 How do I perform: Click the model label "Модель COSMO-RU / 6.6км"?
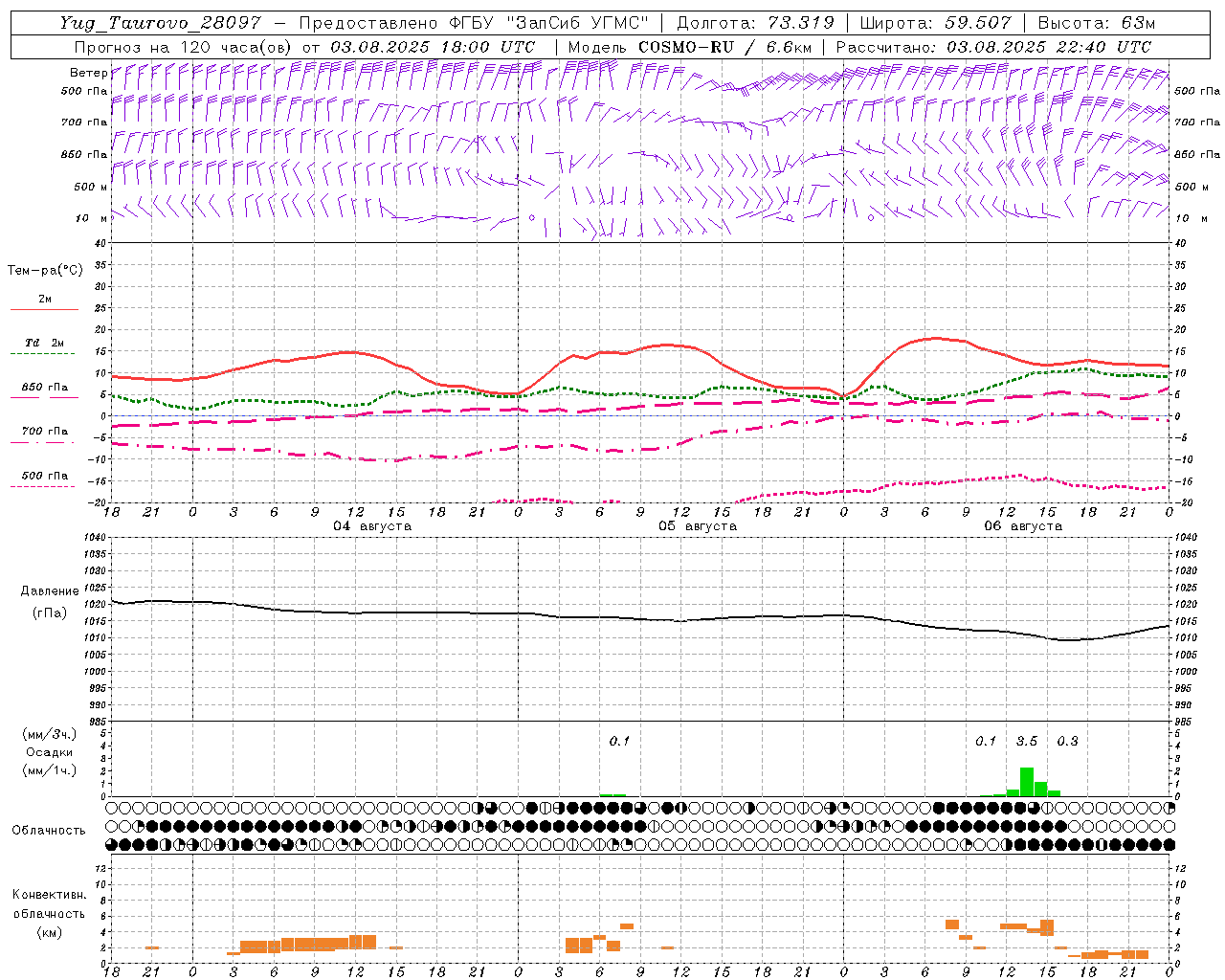tap(689, 47)
